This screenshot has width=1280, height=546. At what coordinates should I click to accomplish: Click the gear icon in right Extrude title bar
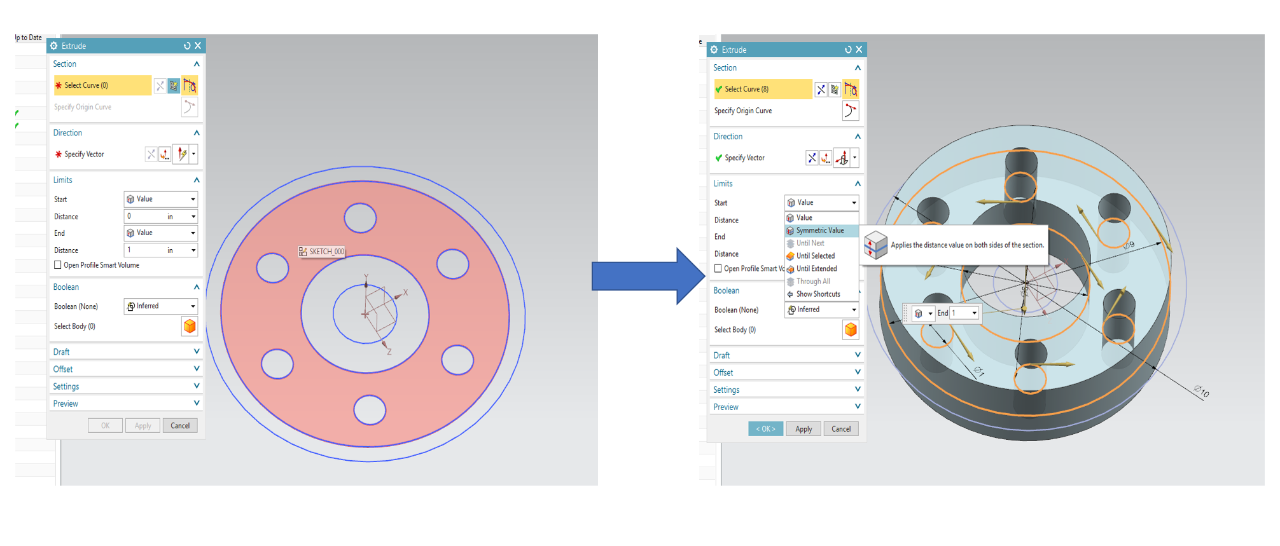714,49
